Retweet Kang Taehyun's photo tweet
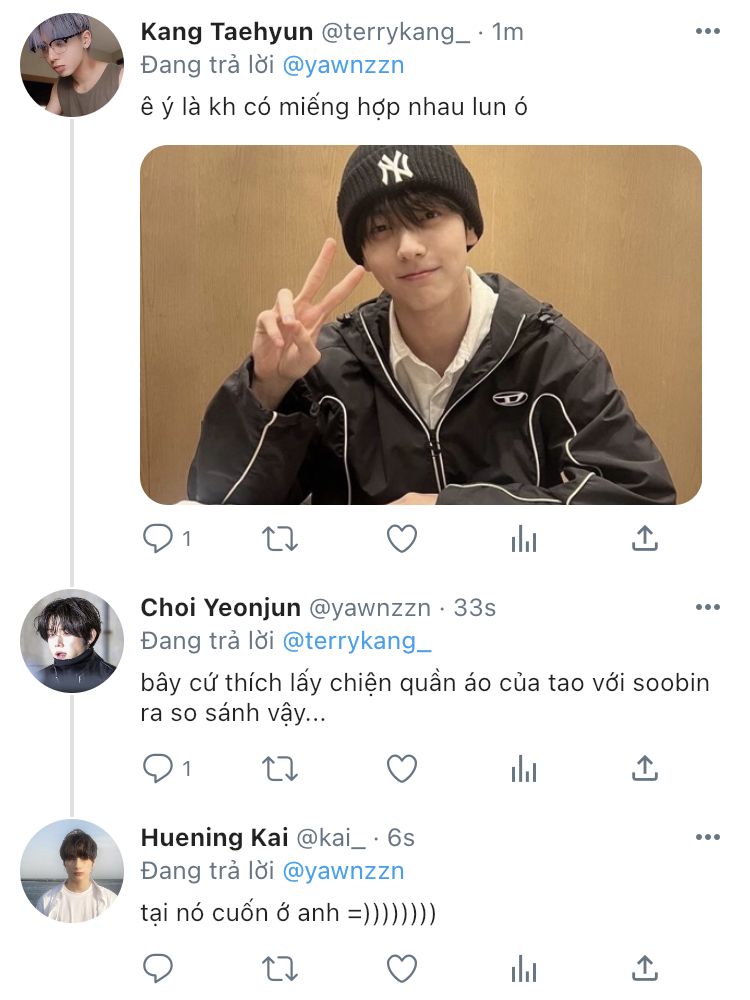This screenshot has height=1000, width=750. (279, 539)
